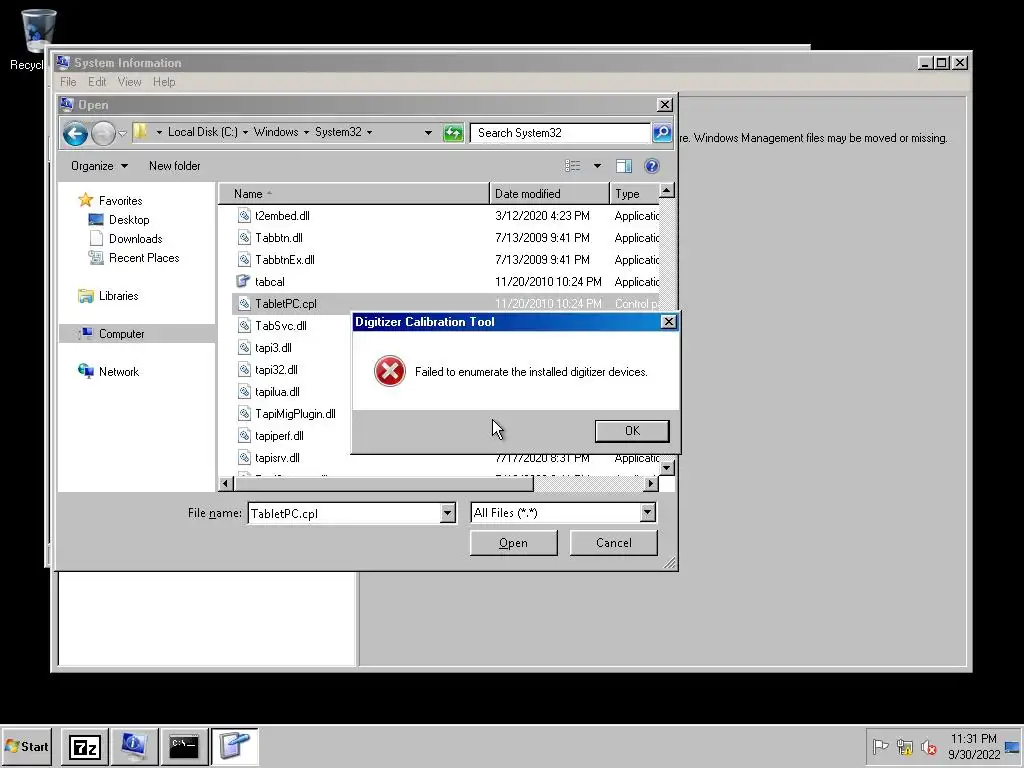Click the horizontal scrollbar right arrow

click(x=650, y=484)
